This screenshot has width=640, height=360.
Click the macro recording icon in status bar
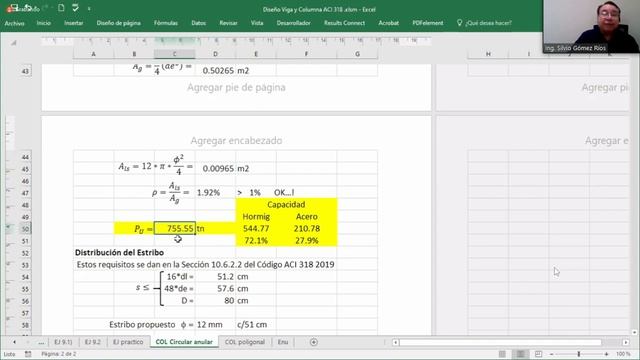(28, 354)
